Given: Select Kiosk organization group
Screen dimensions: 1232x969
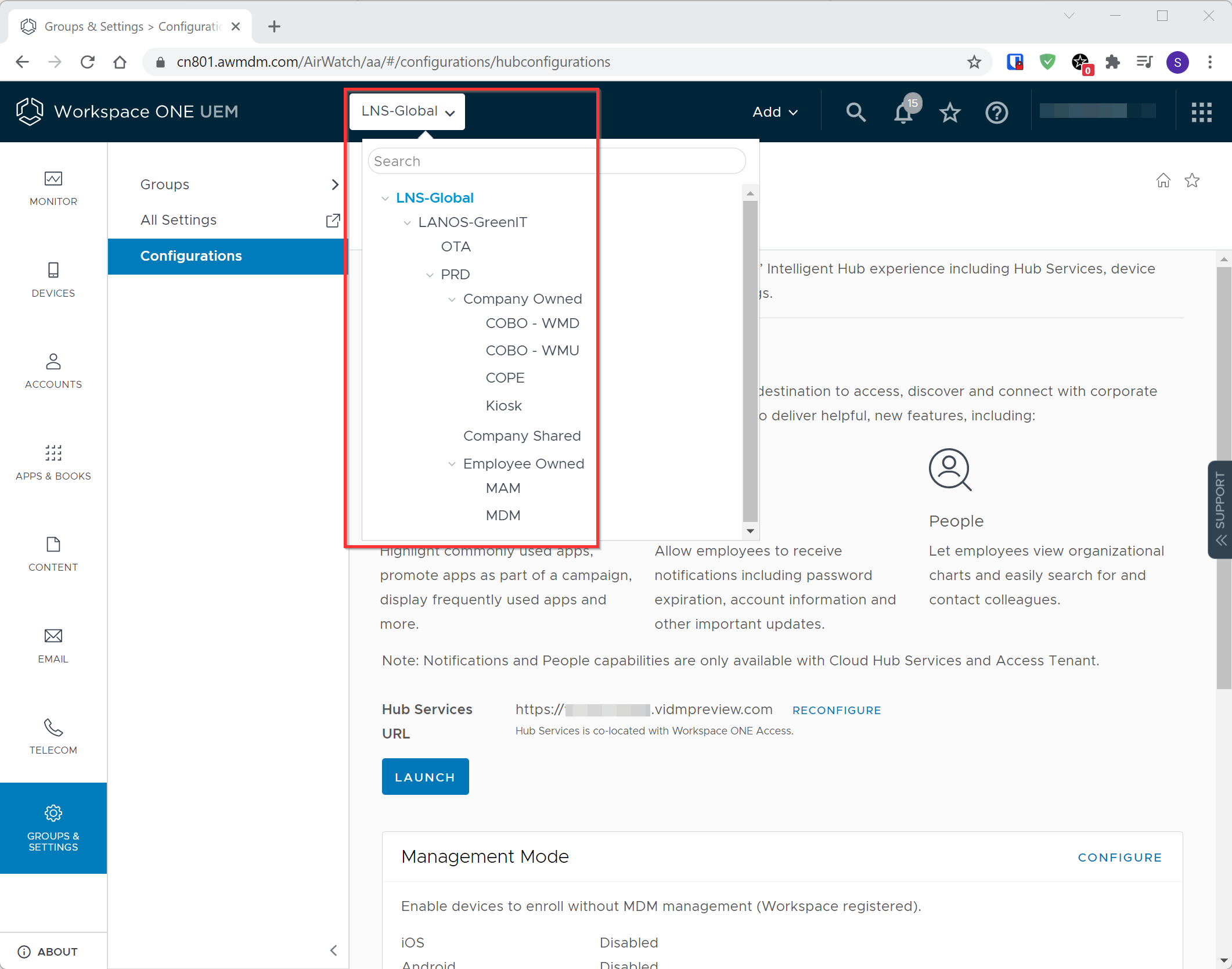Looking at the screenshot, I should coord(503,406).
